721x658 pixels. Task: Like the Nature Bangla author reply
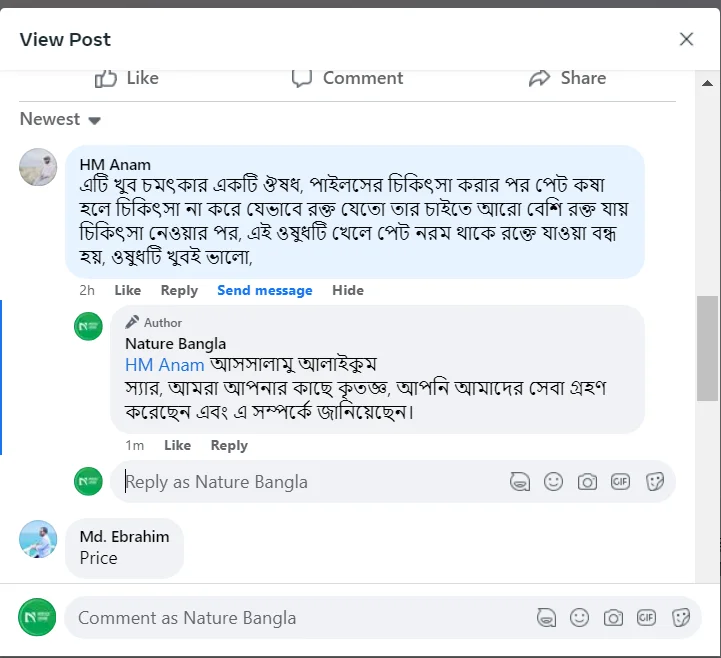tap(177, 445)
